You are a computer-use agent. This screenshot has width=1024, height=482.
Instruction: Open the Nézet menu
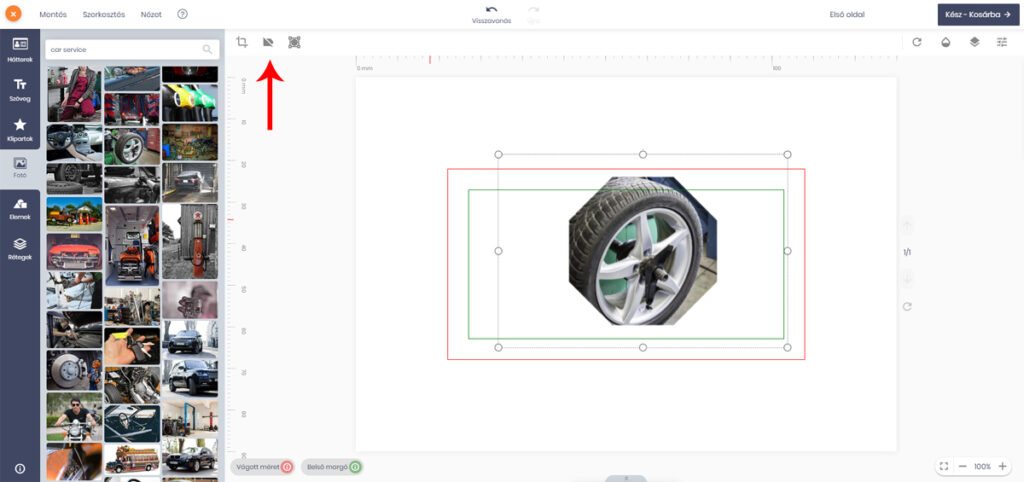click(152, 14)
